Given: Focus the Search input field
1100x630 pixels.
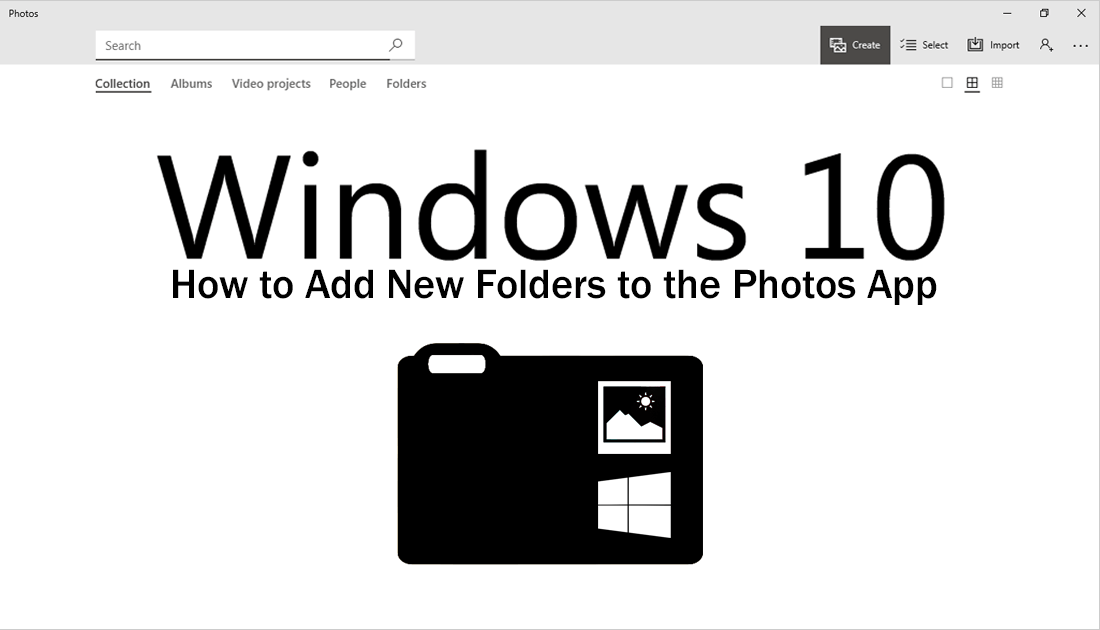Looking at the screenshot, I should 255,45.
